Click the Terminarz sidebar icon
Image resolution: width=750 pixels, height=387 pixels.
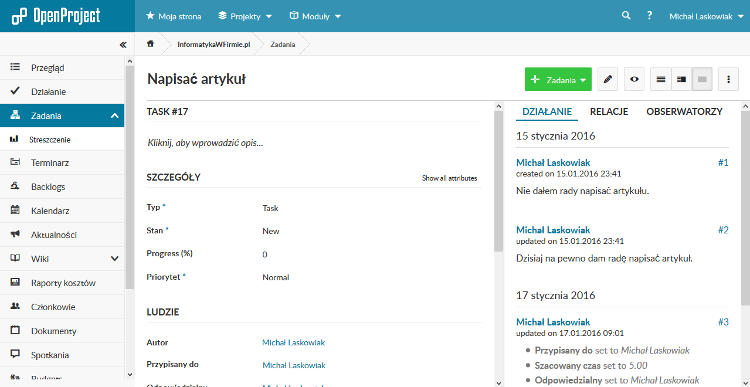15,163
